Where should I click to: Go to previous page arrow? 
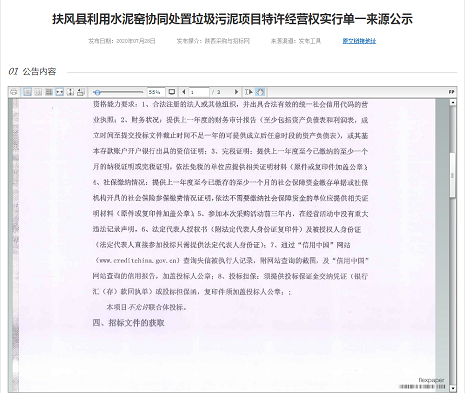pos(184,92)
